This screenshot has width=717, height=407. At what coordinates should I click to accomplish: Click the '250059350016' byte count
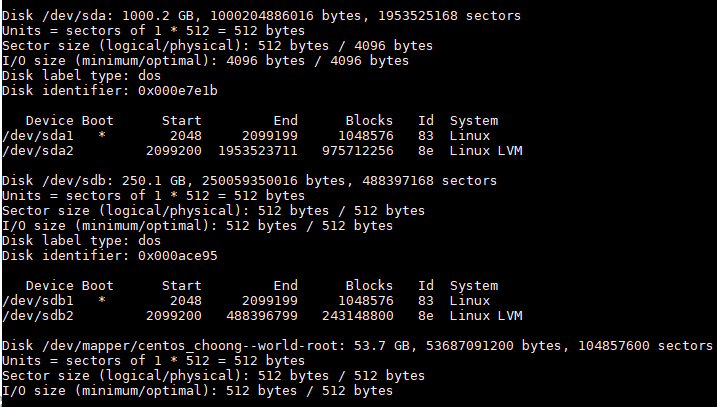(250, 181)
